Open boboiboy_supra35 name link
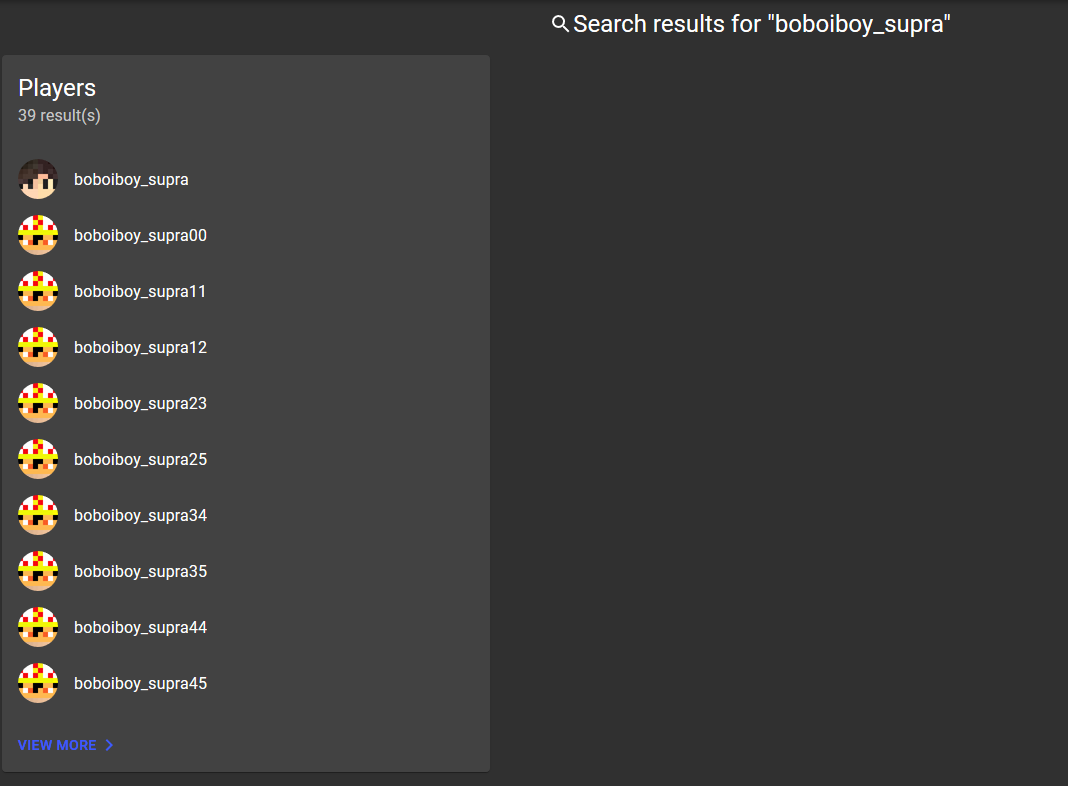 pyautogui.click(x=140, y=571)
